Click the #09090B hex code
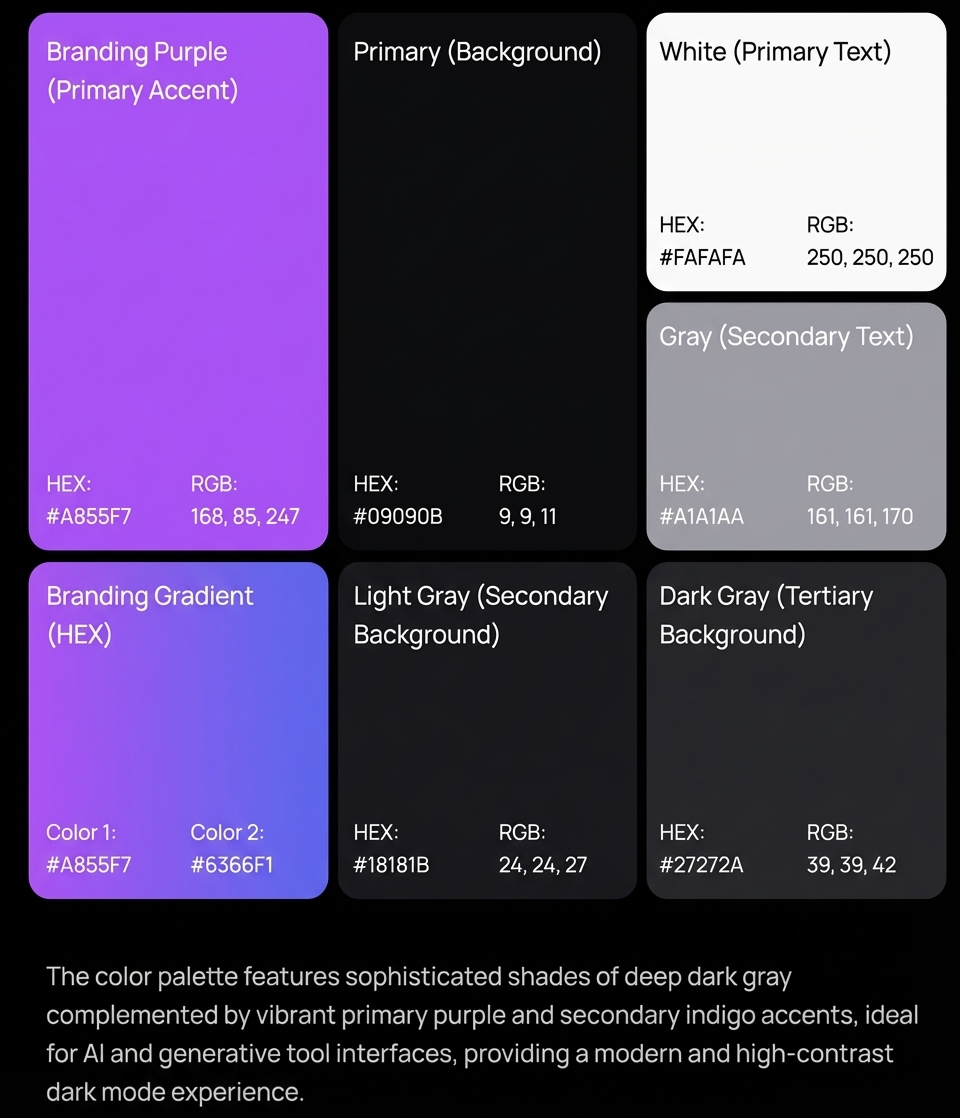Screen dimensions: 960x1118 tap(398, 516)
